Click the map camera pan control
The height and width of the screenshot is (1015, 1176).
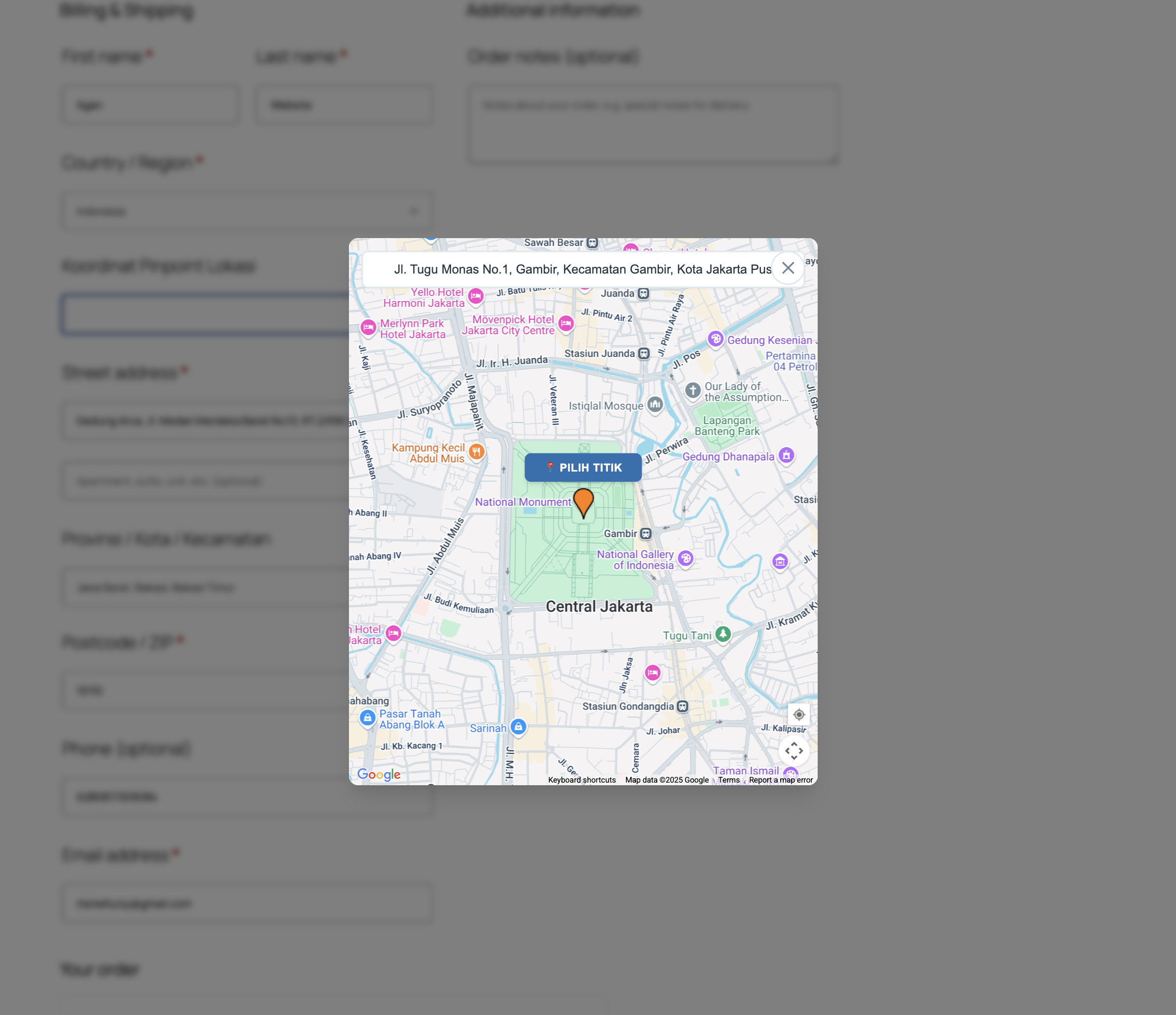[794, 750]
